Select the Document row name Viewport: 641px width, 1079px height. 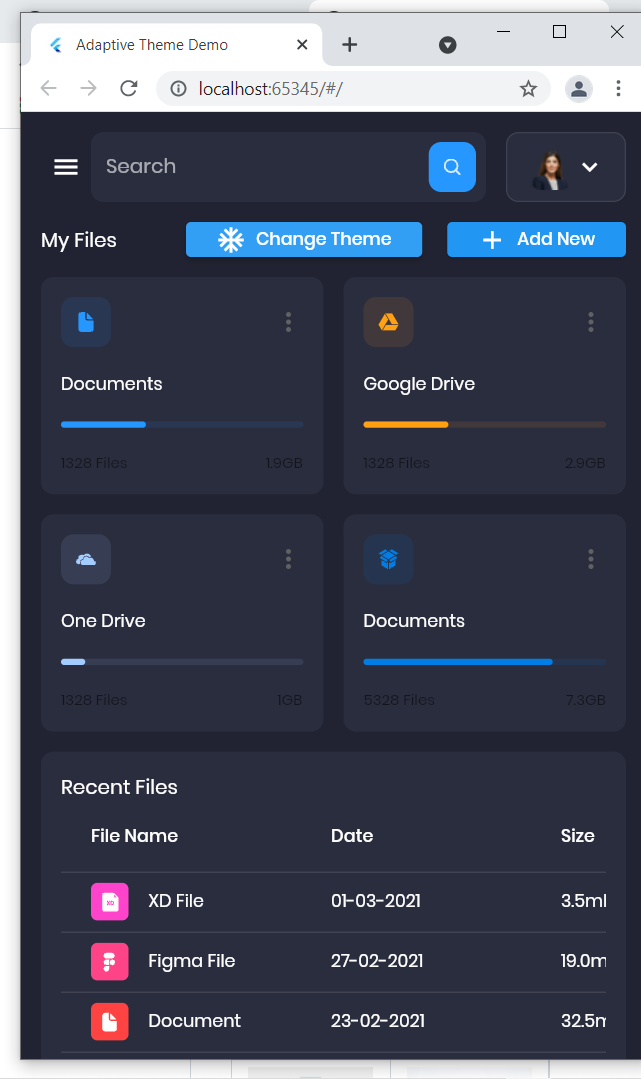coord(195,1021)
